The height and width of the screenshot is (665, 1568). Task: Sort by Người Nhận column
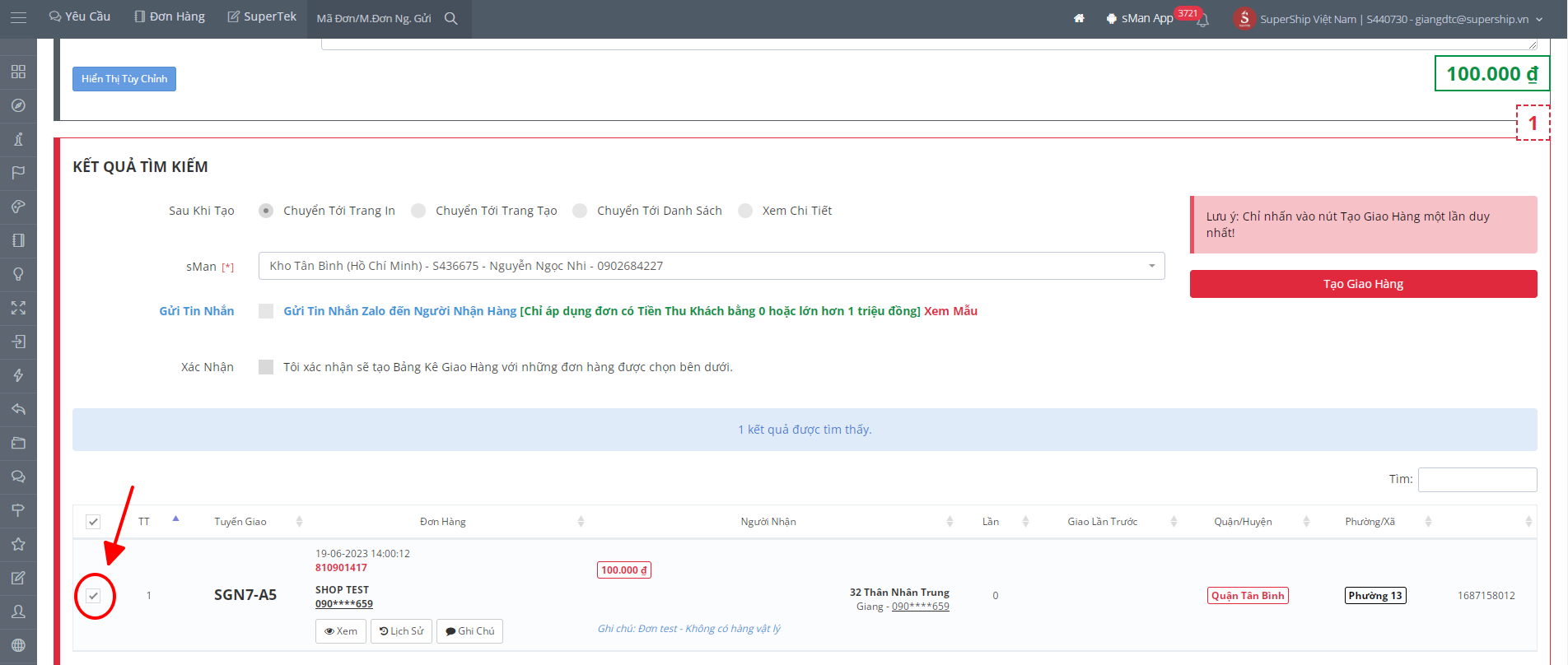click(x=768, y=522)
